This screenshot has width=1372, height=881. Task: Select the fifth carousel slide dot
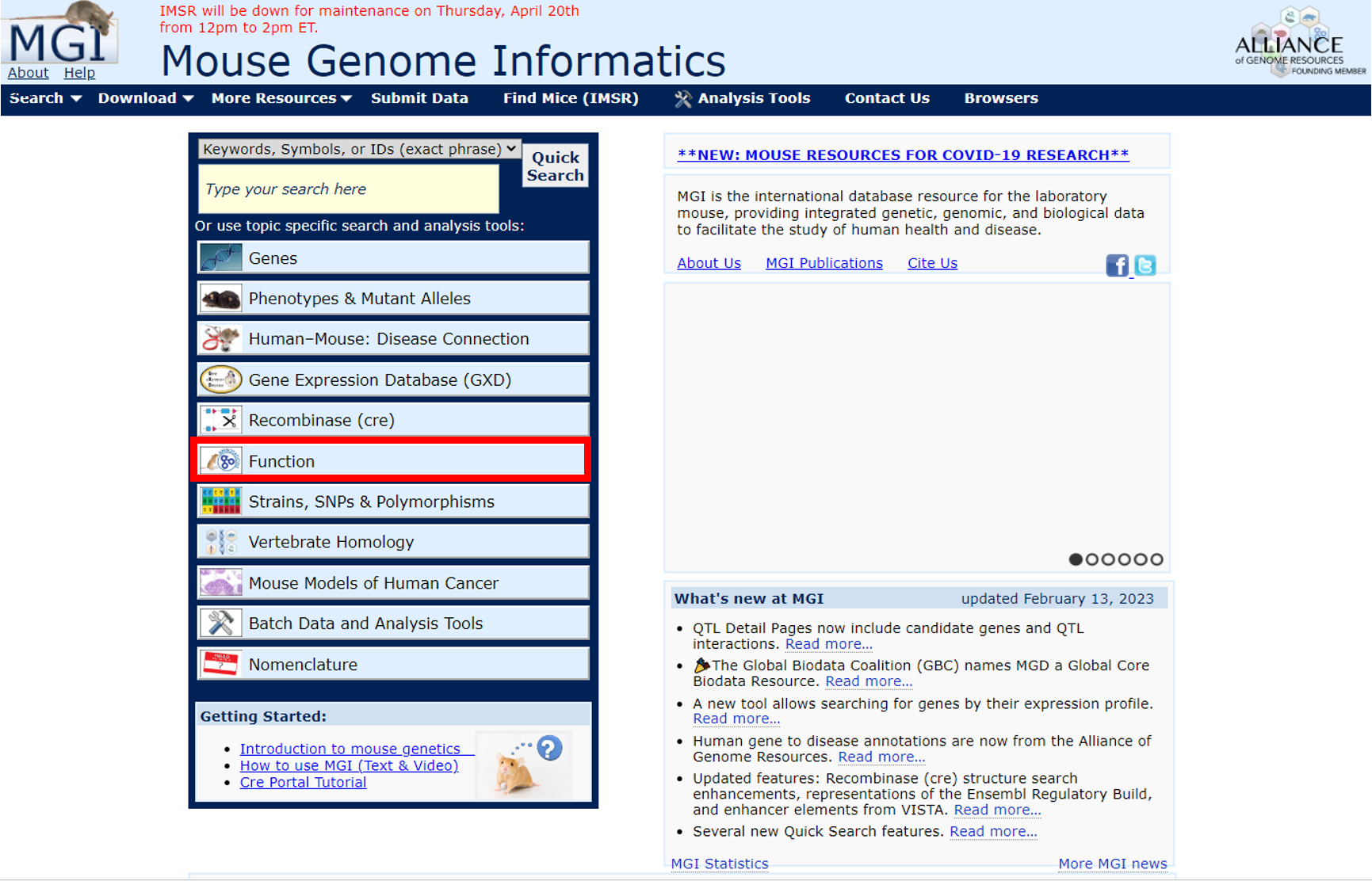[x=1141, y=559]
